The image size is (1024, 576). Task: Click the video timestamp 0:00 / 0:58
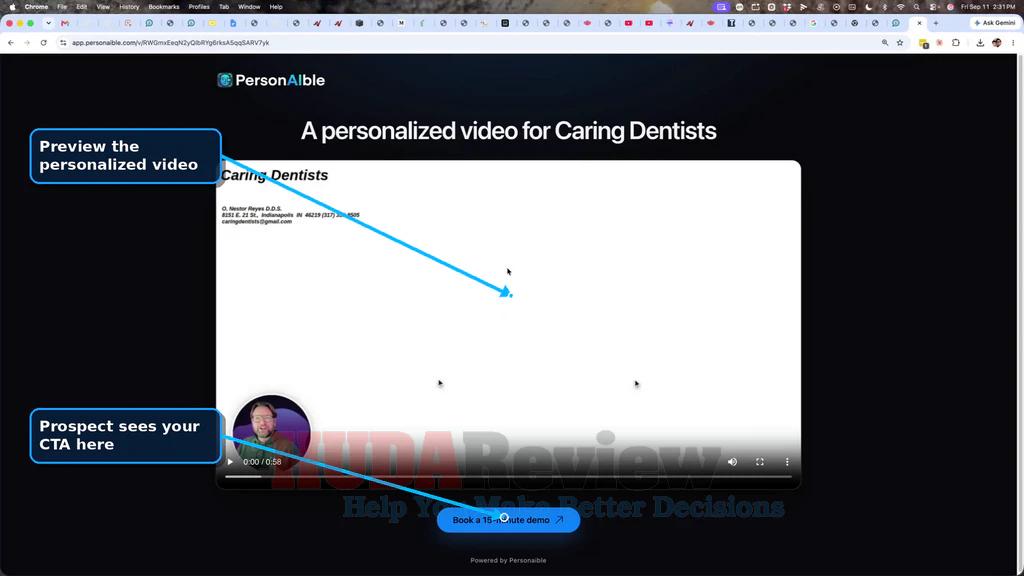262,462
